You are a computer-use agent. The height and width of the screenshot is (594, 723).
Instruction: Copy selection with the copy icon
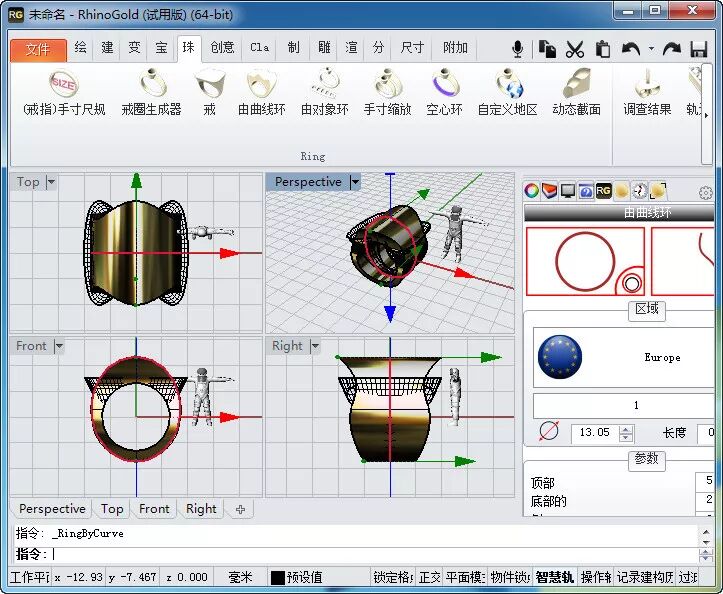point(547,48)
